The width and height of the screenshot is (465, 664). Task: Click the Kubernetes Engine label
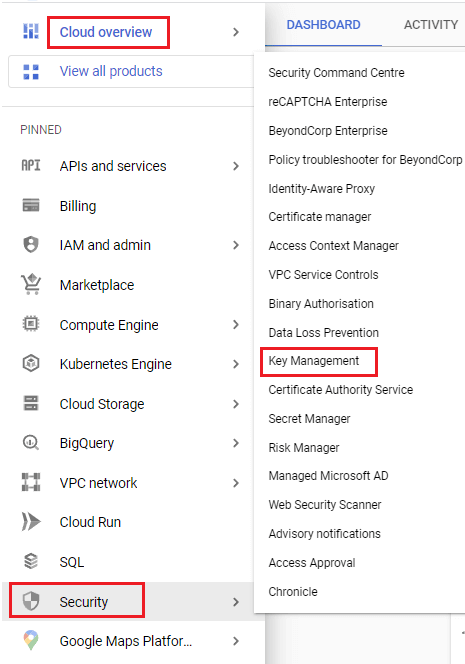pos(116,364)
